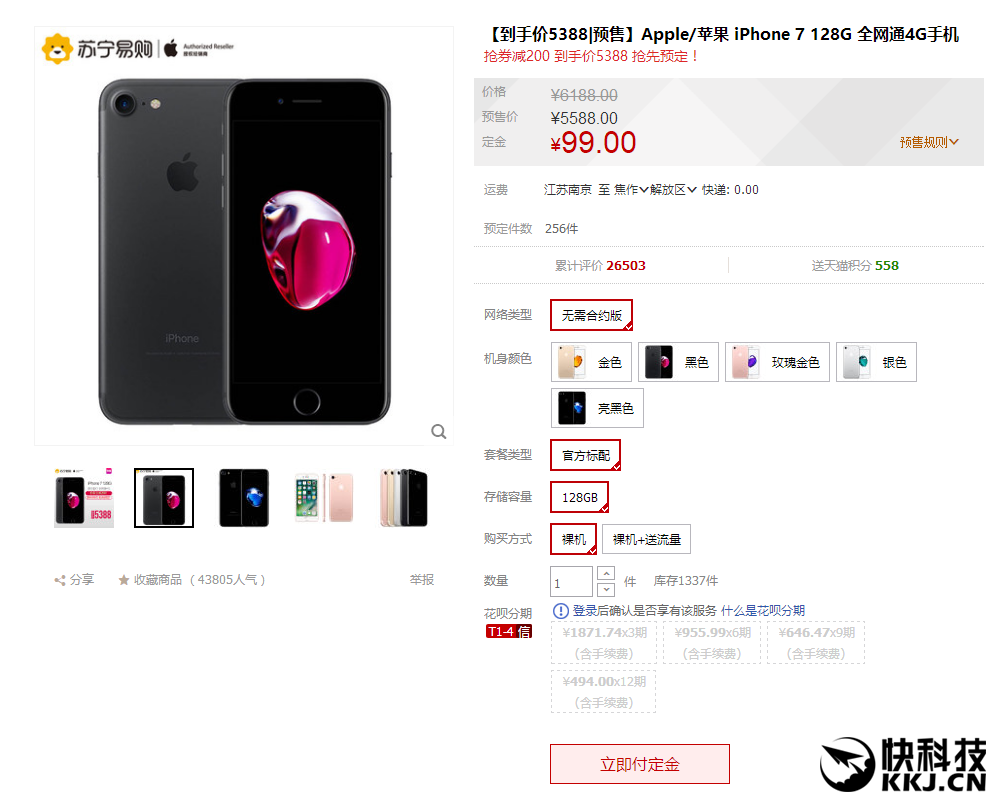
Task: Choose the ¥494.00x12期 installment plan
Action: [x=603, y=692]
